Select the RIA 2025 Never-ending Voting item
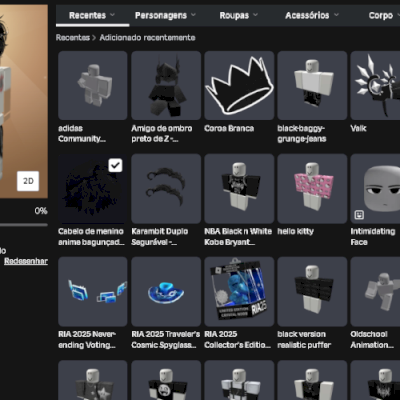This screenshot has height=400, width=400. coord(93,291)
